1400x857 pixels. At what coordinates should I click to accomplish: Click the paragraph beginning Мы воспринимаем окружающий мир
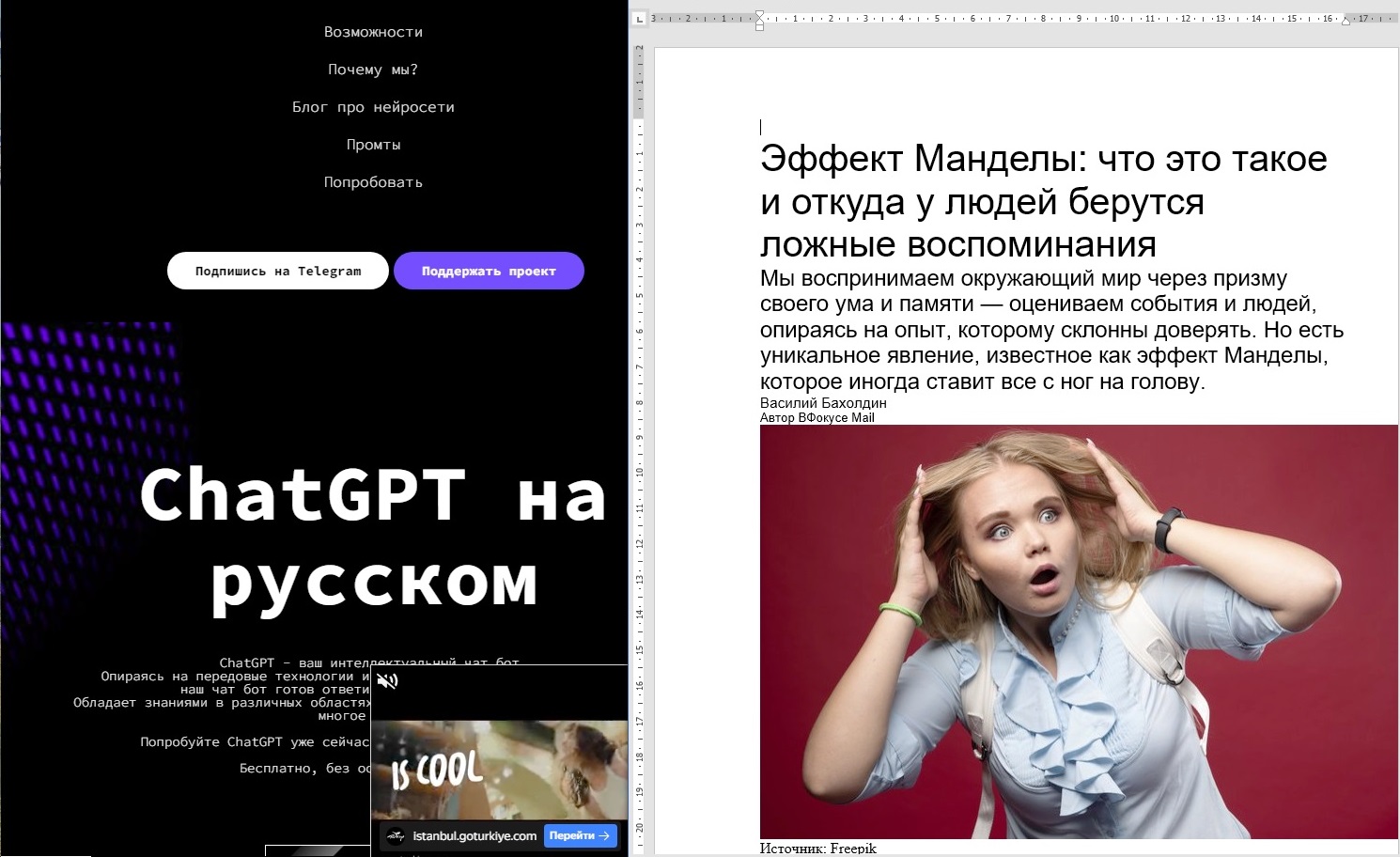tap(1051, 330)
